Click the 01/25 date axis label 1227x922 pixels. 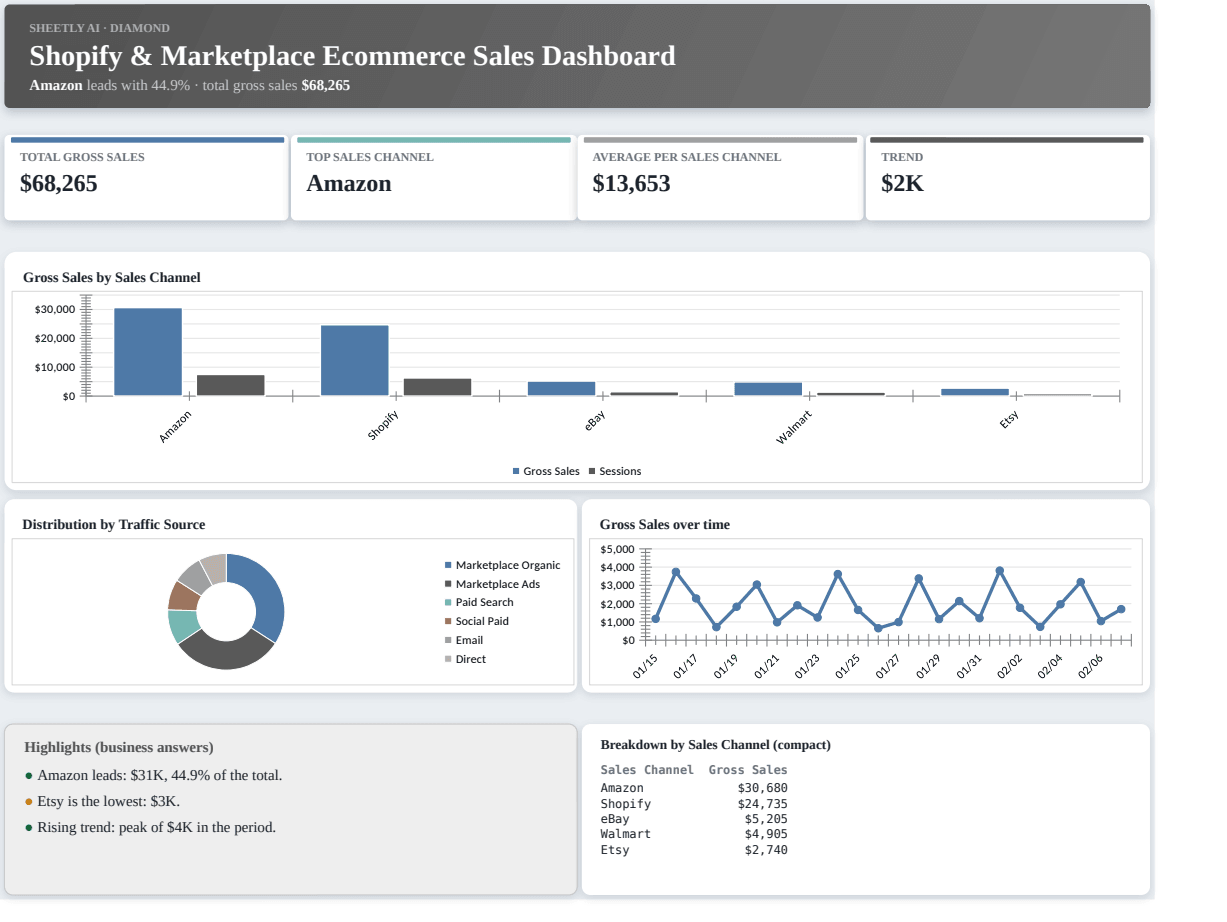848,666
